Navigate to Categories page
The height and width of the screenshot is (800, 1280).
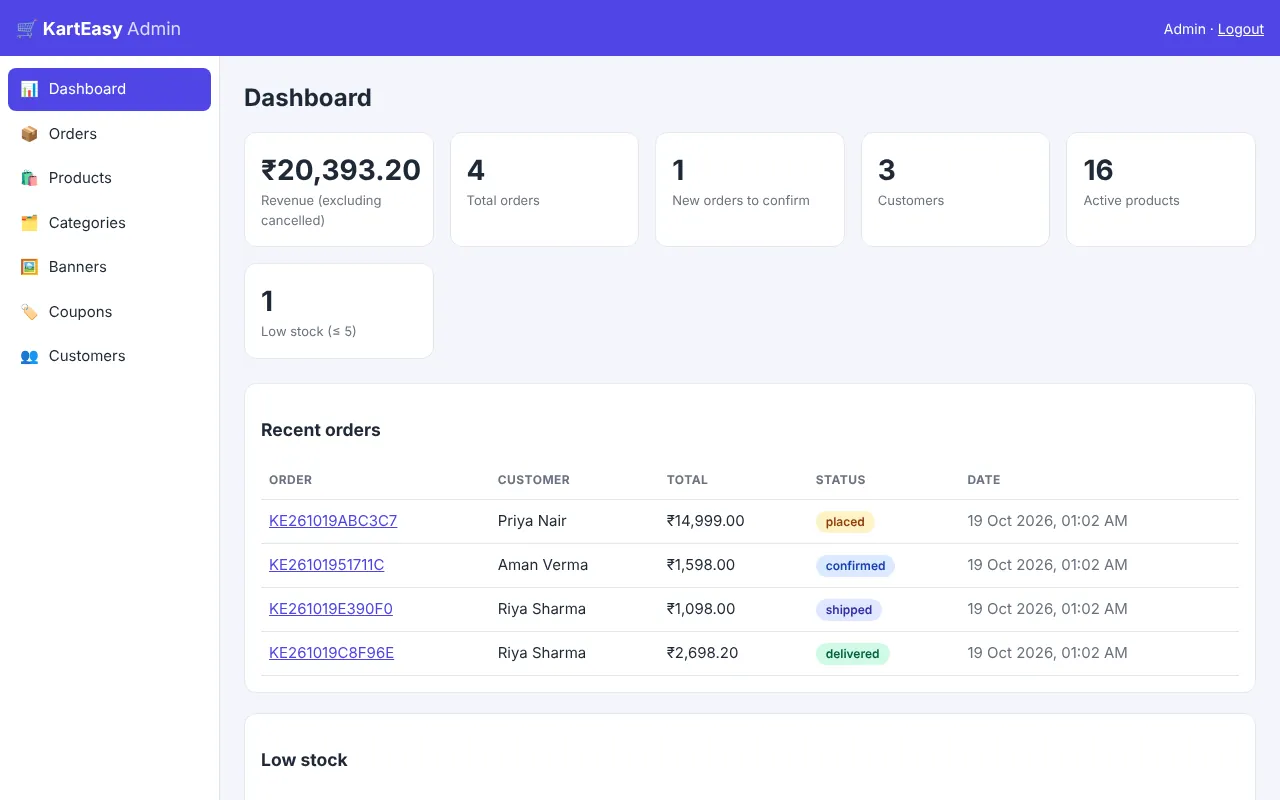pos(109,223)
